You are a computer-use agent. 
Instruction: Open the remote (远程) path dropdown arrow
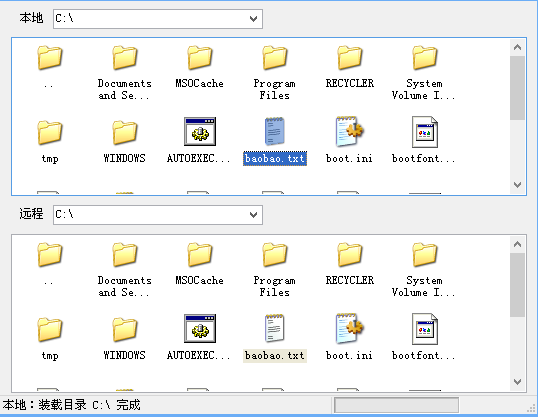(x=253, y=215)
